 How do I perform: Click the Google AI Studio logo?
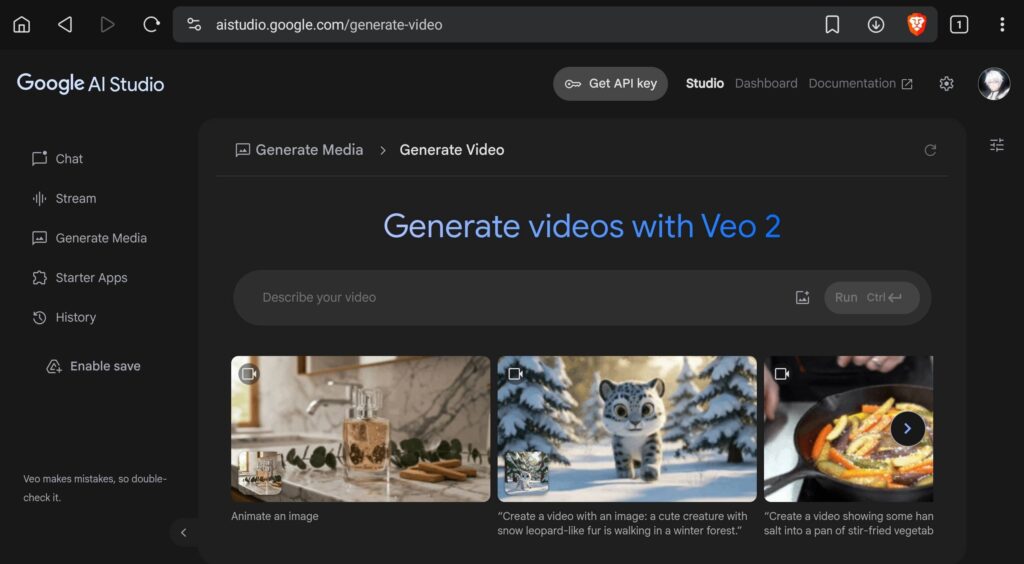coord(90,84)
